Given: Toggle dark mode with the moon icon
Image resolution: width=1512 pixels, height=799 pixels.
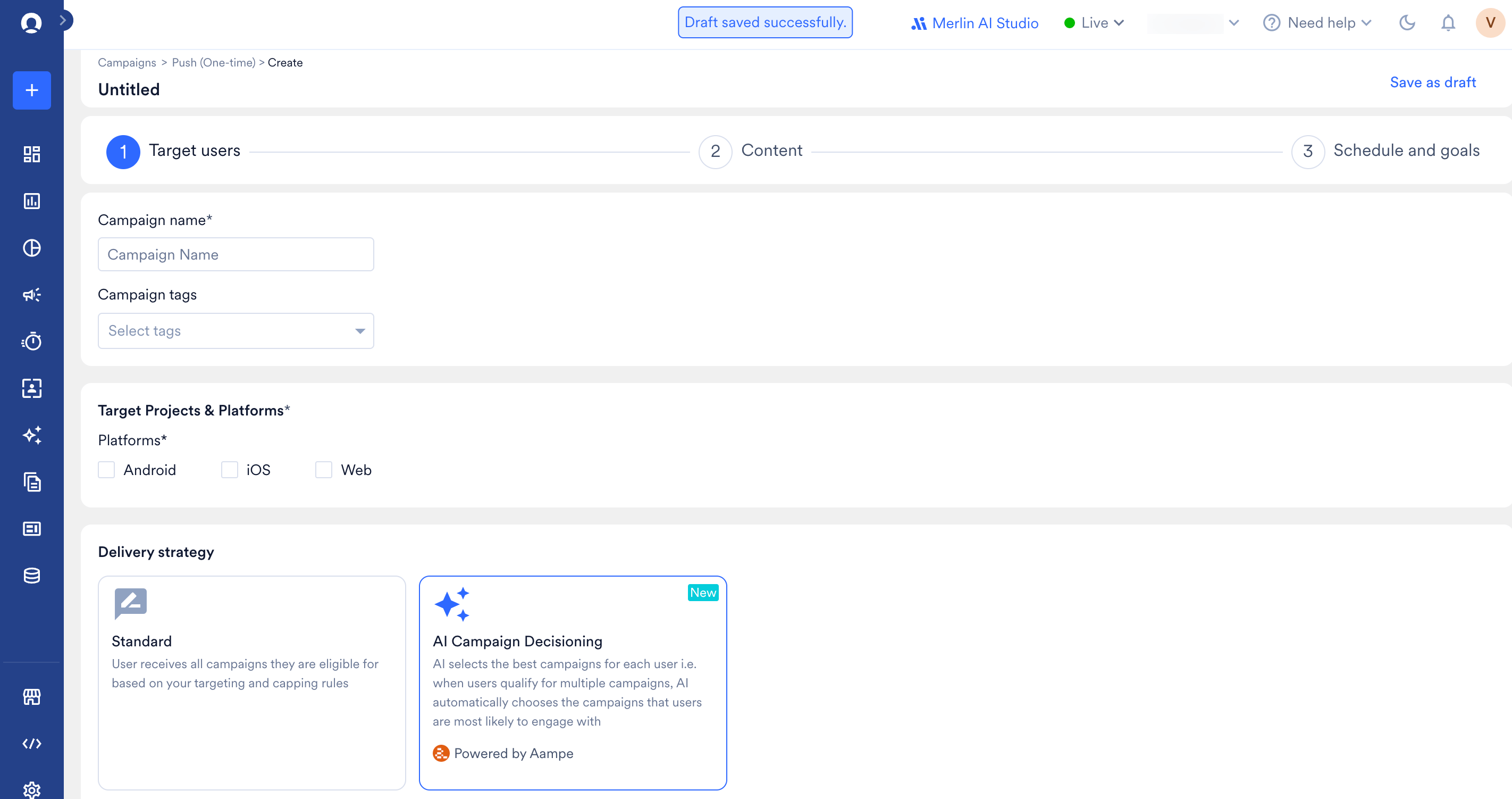Looking at the screenshot, I should (1407, 23).
